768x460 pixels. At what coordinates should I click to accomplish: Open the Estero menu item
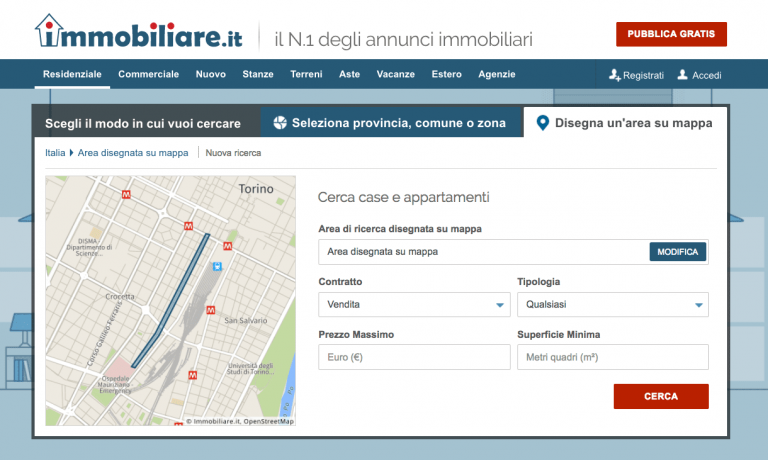(446, 74)
